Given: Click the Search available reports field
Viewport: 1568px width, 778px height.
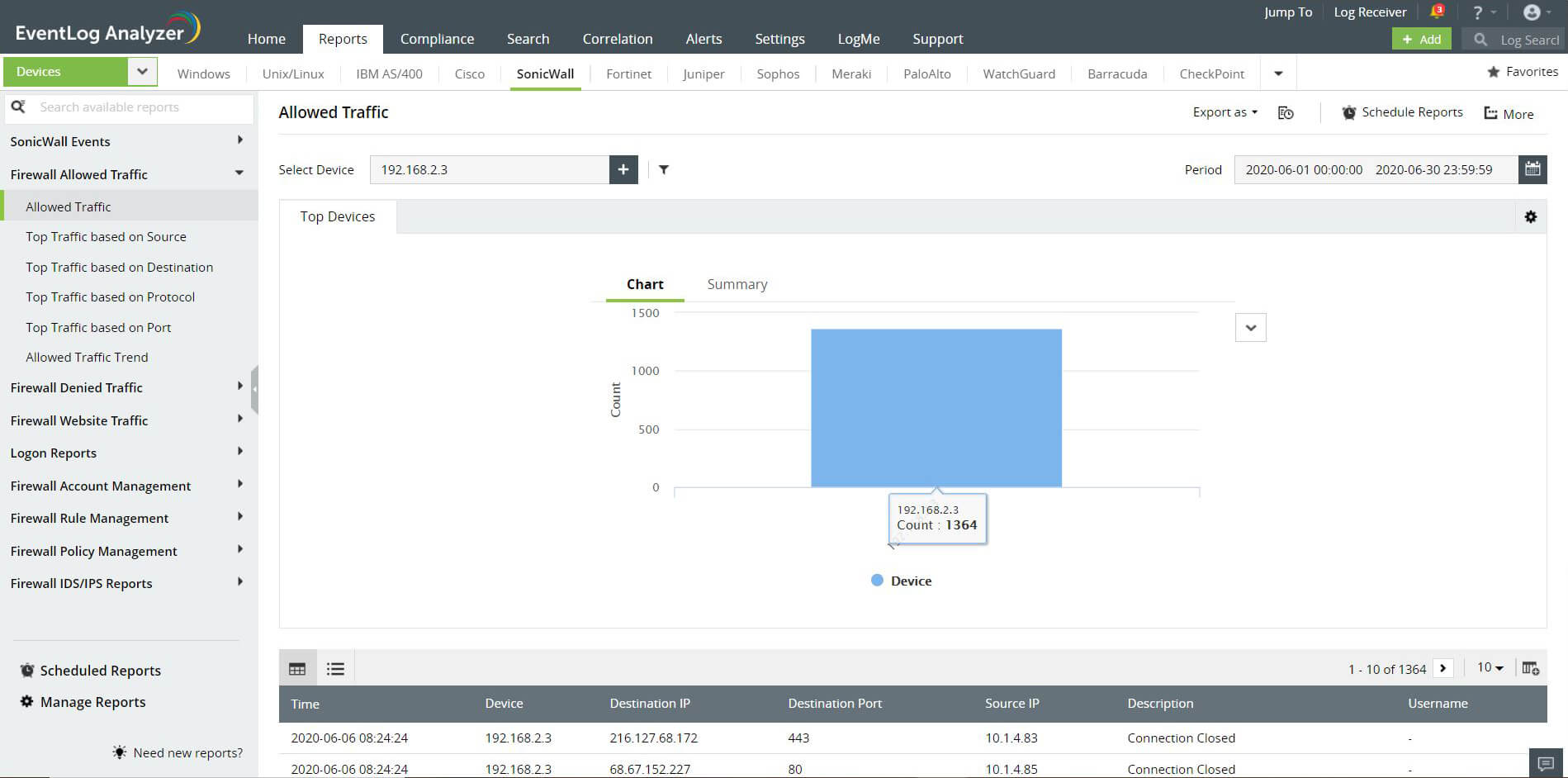Looking at the screenshot, I should click(130, 107).
